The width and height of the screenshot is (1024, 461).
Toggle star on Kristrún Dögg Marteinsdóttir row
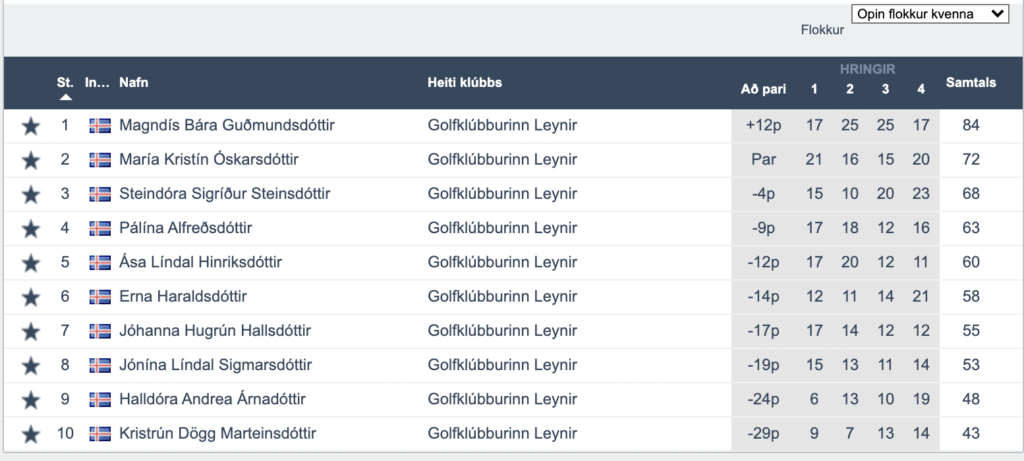(31, 434)
